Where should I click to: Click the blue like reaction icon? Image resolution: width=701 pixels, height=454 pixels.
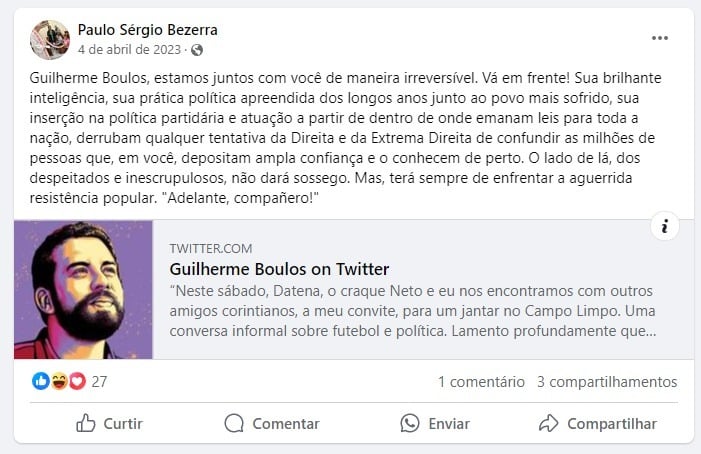(40, 381)
